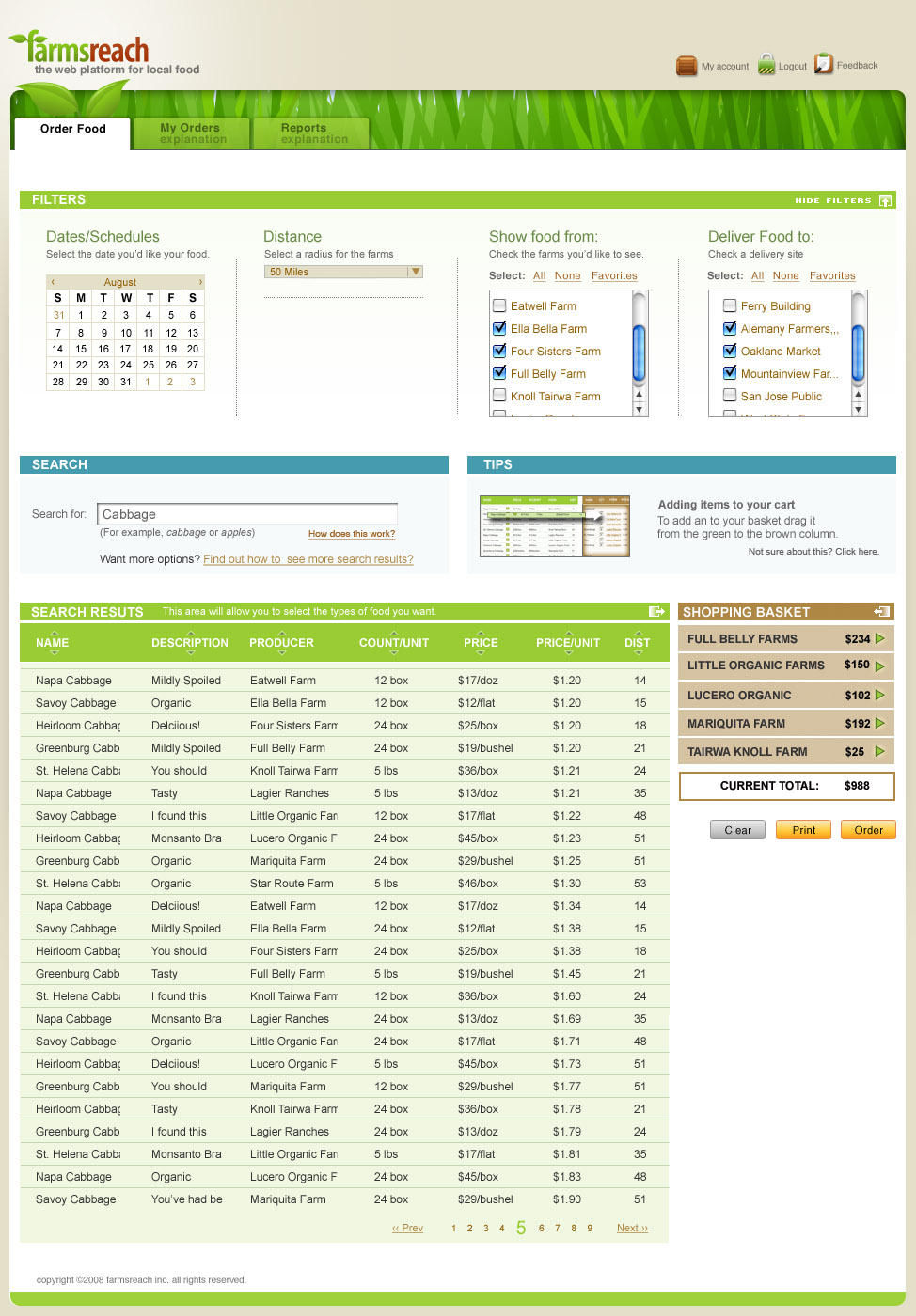Switch to the My Orders tab

click(x=192, y=133)
